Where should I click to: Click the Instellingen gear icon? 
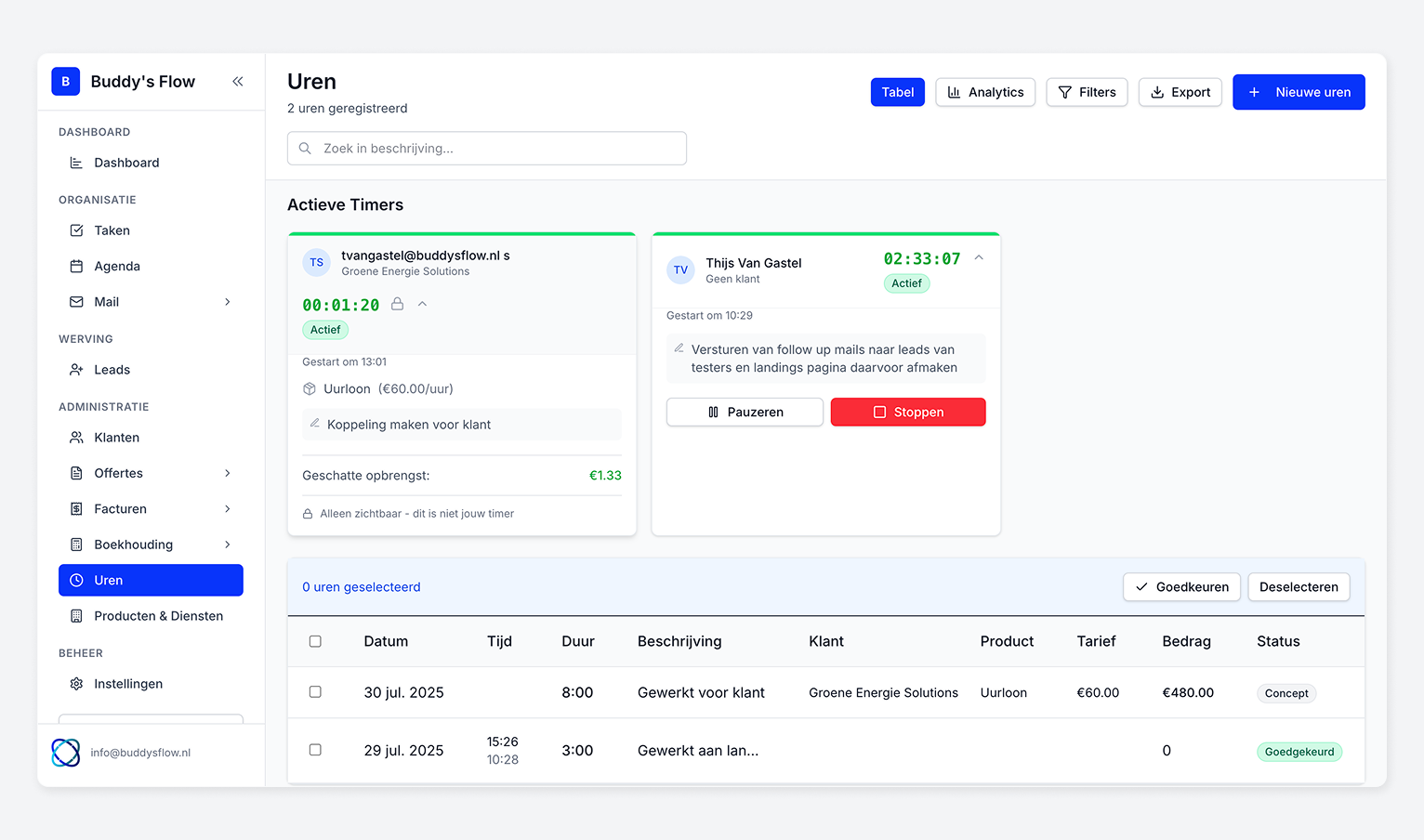click(x=76, y=683)
